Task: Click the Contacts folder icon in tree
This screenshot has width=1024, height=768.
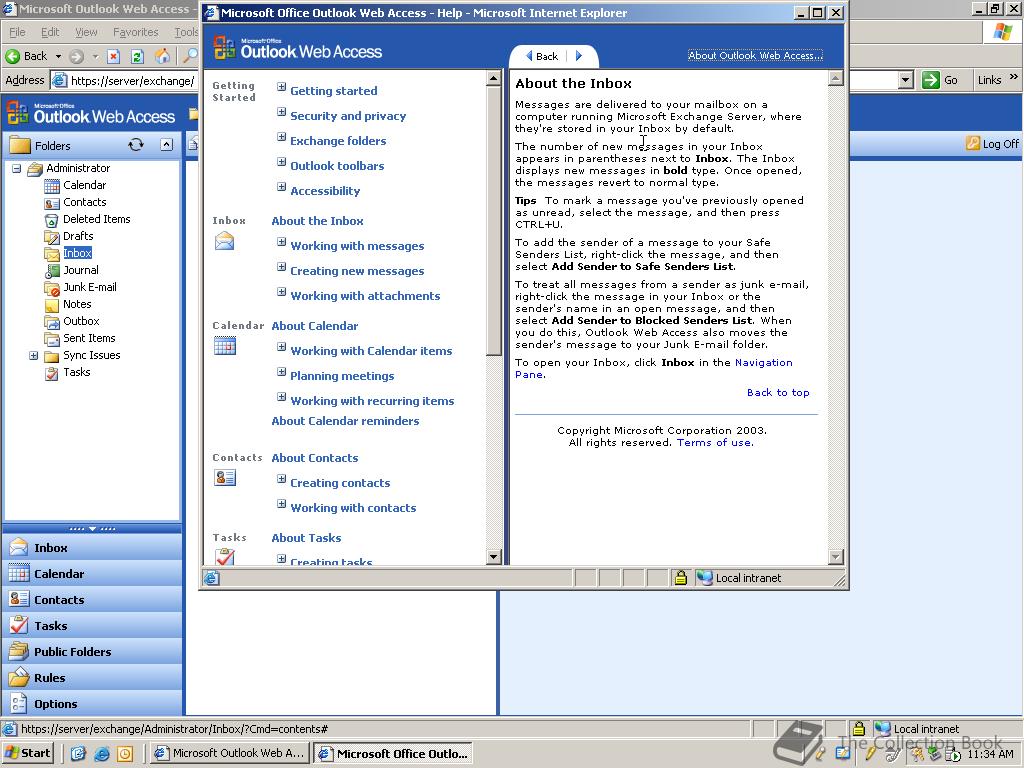Action: pyautogui.click(x=52, y=202)
